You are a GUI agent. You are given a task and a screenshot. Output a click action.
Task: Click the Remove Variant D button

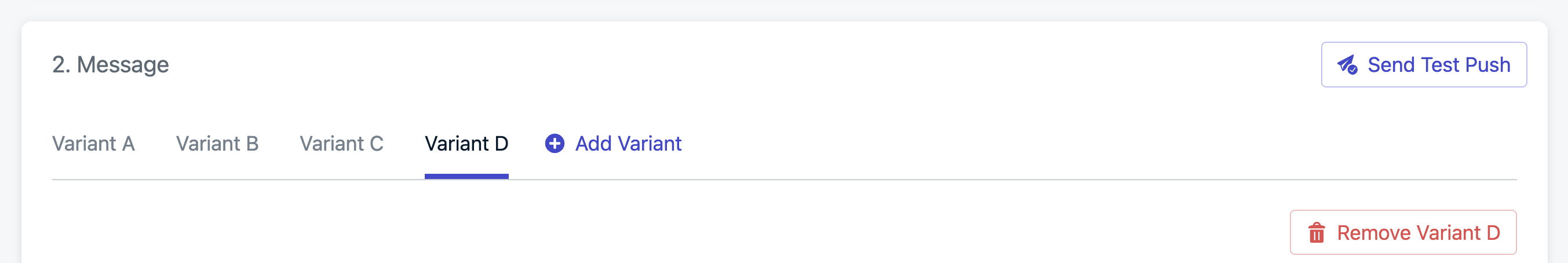coord(1402,232)
